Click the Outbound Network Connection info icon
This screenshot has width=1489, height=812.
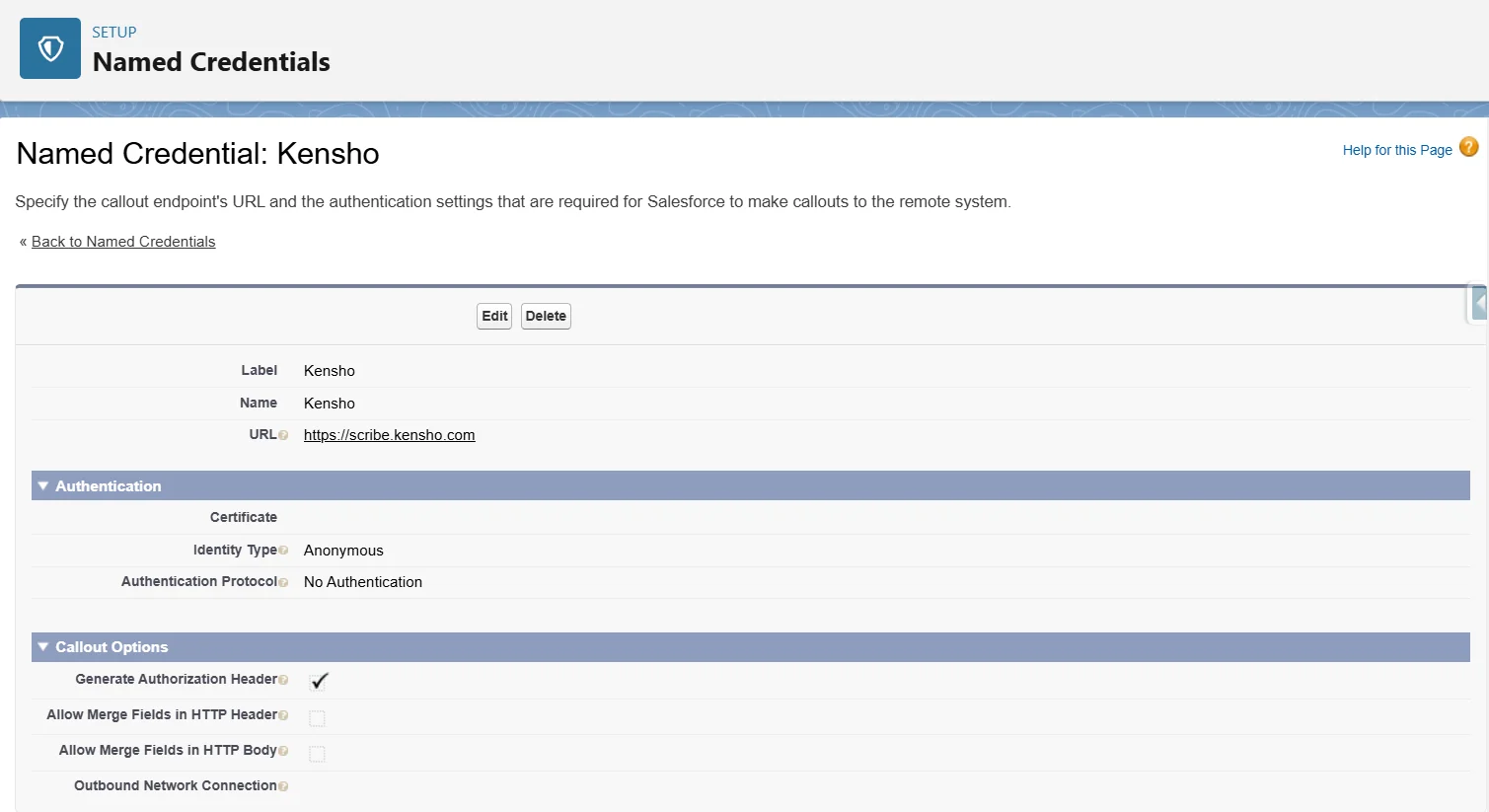[283, 786]
